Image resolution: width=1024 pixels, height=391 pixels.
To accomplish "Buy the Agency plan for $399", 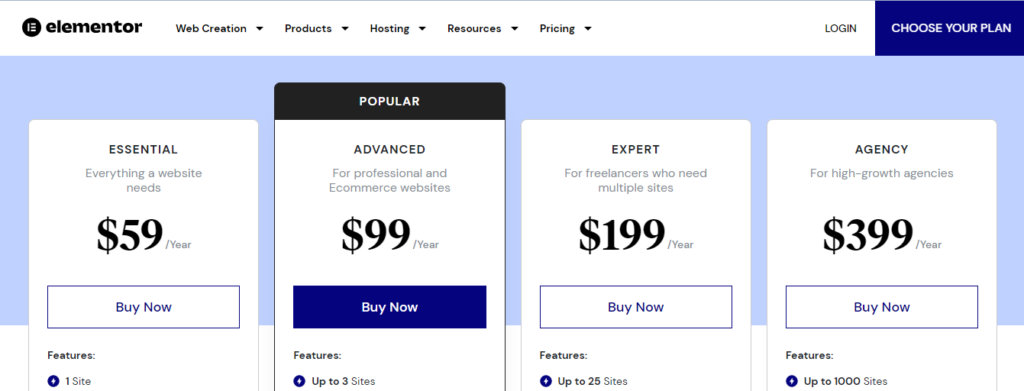I will tap(882, 307).
